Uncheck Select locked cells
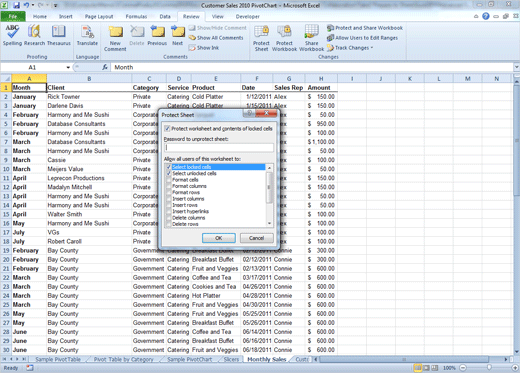Image resolution: width=520 pixels, height=373 pixels. pos(169,167)
